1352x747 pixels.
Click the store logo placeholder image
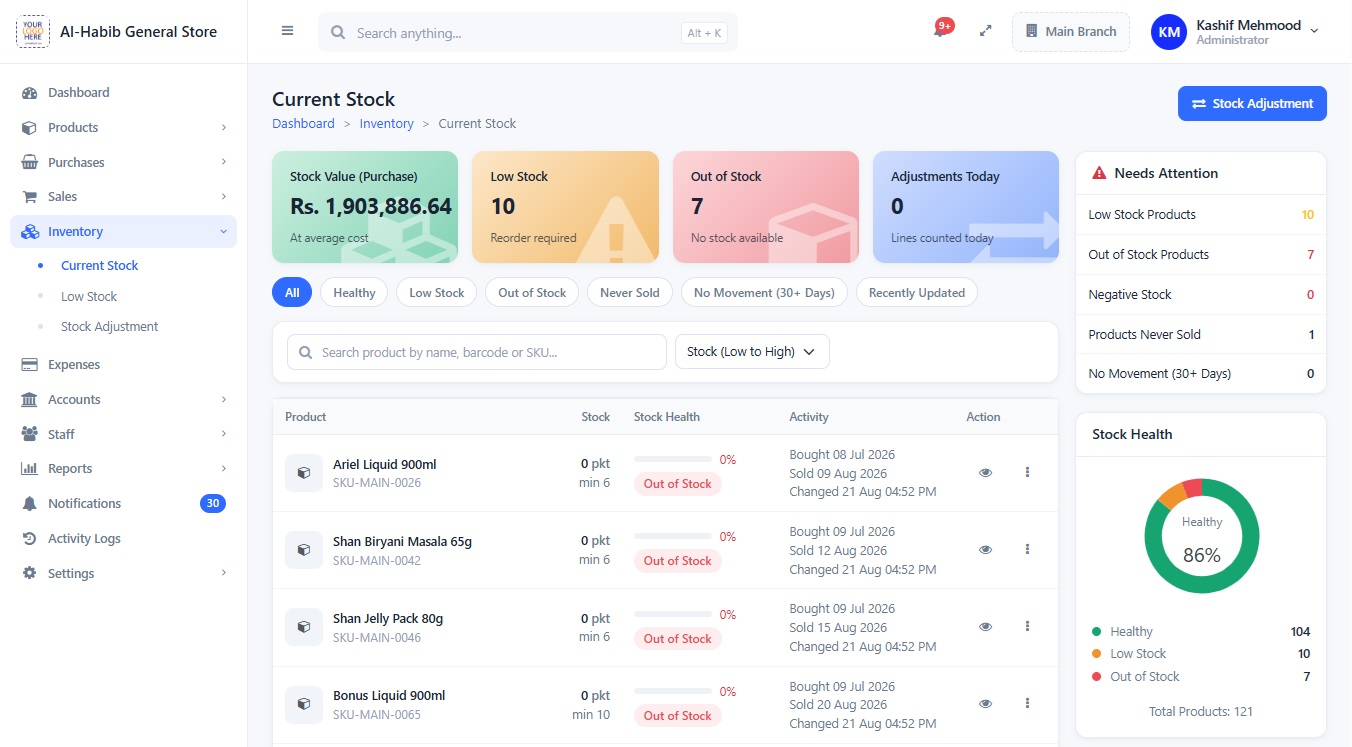click(x=33, y=31)
